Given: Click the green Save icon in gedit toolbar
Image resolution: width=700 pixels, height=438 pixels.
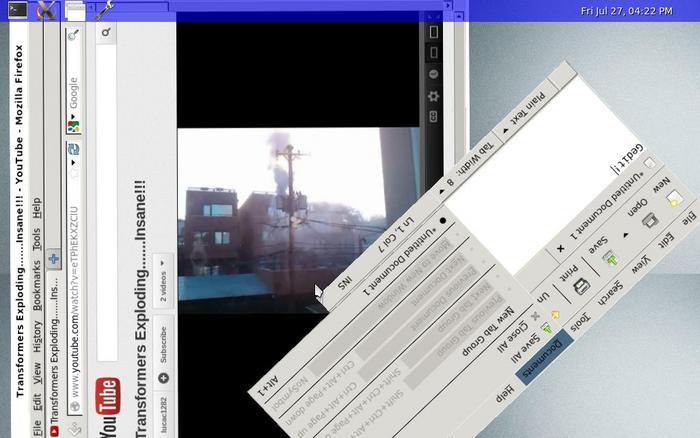Looking at the screenshot, I should click(610, 261).
